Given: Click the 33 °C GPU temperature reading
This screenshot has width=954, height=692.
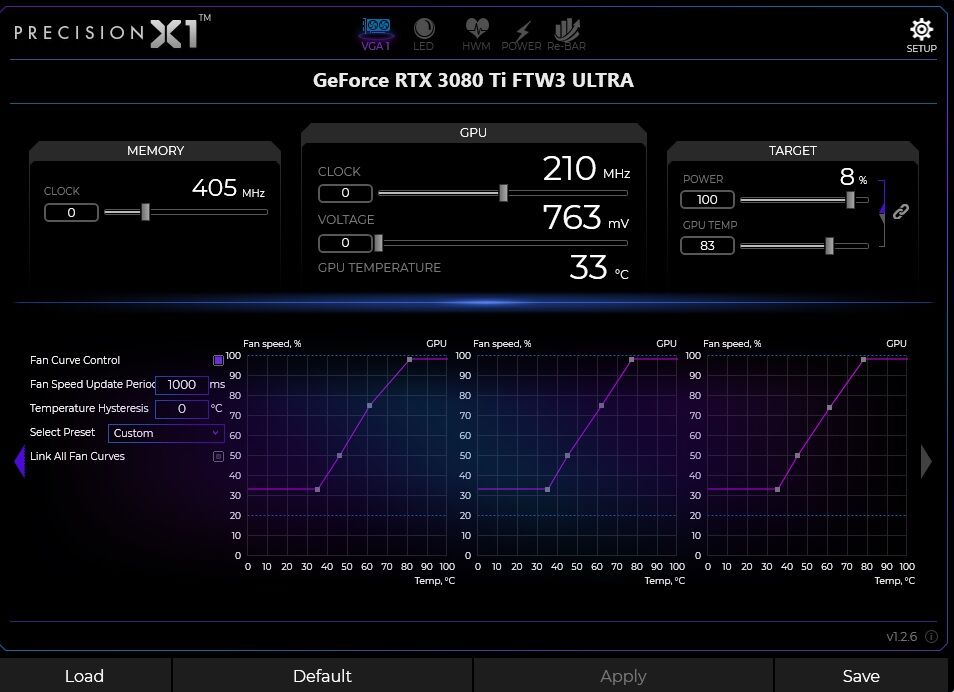Looking at the screenshot, I should click(x=599, y=267).
